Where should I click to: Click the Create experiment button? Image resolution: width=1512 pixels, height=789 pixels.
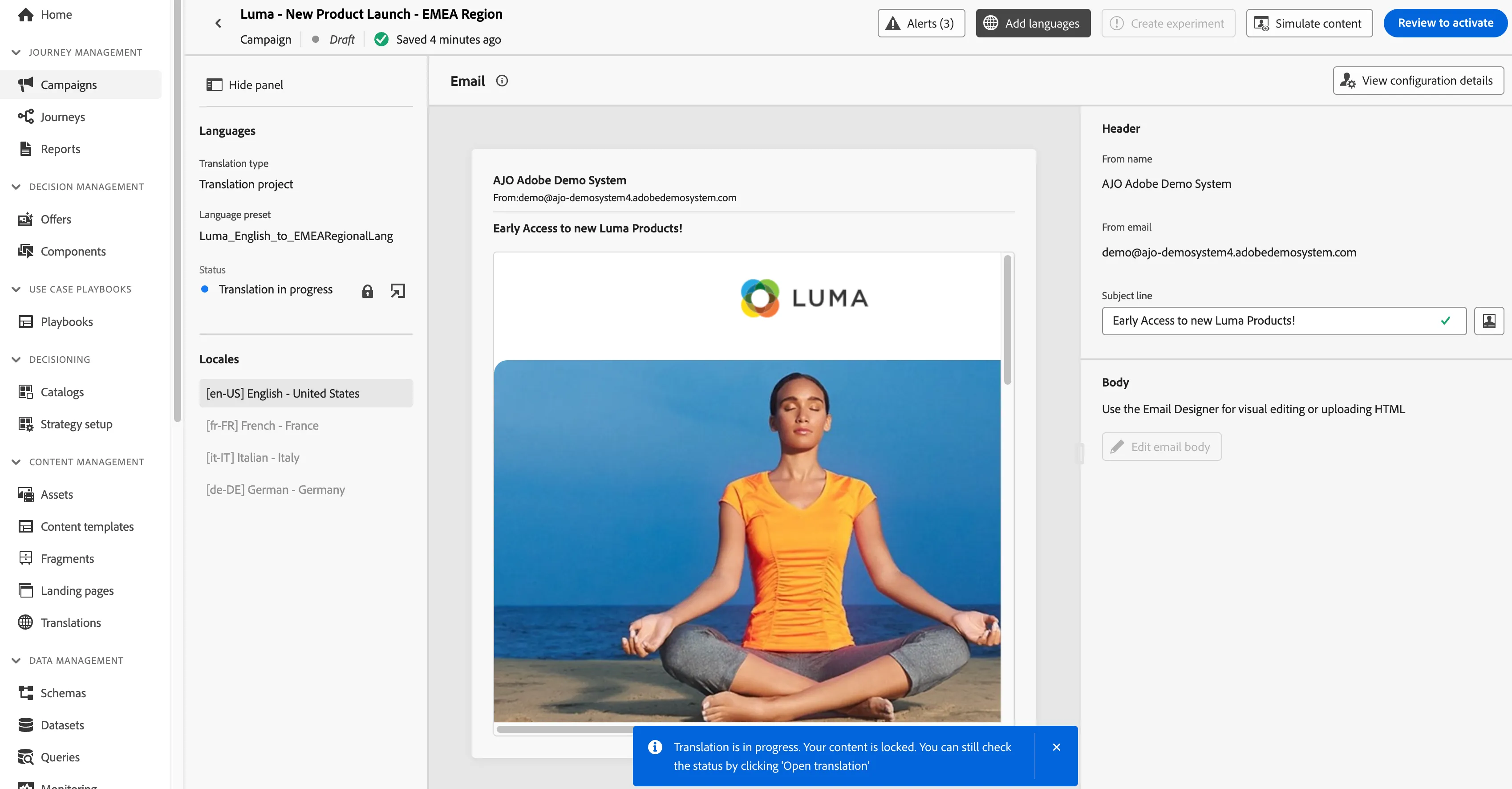[1168, 24]
